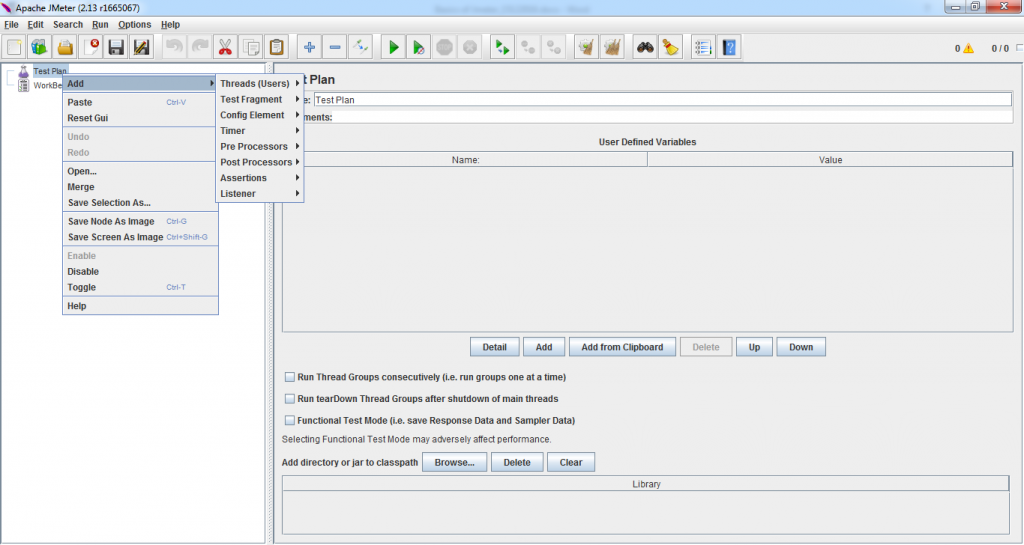Expand the Listener submenu

260,193
